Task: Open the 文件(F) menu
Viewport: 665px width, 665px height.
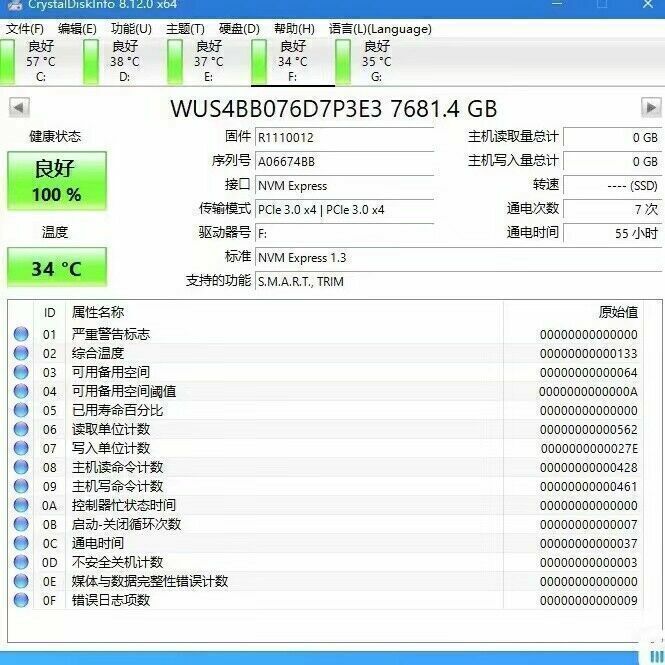Action: click(x=25, y=29)
